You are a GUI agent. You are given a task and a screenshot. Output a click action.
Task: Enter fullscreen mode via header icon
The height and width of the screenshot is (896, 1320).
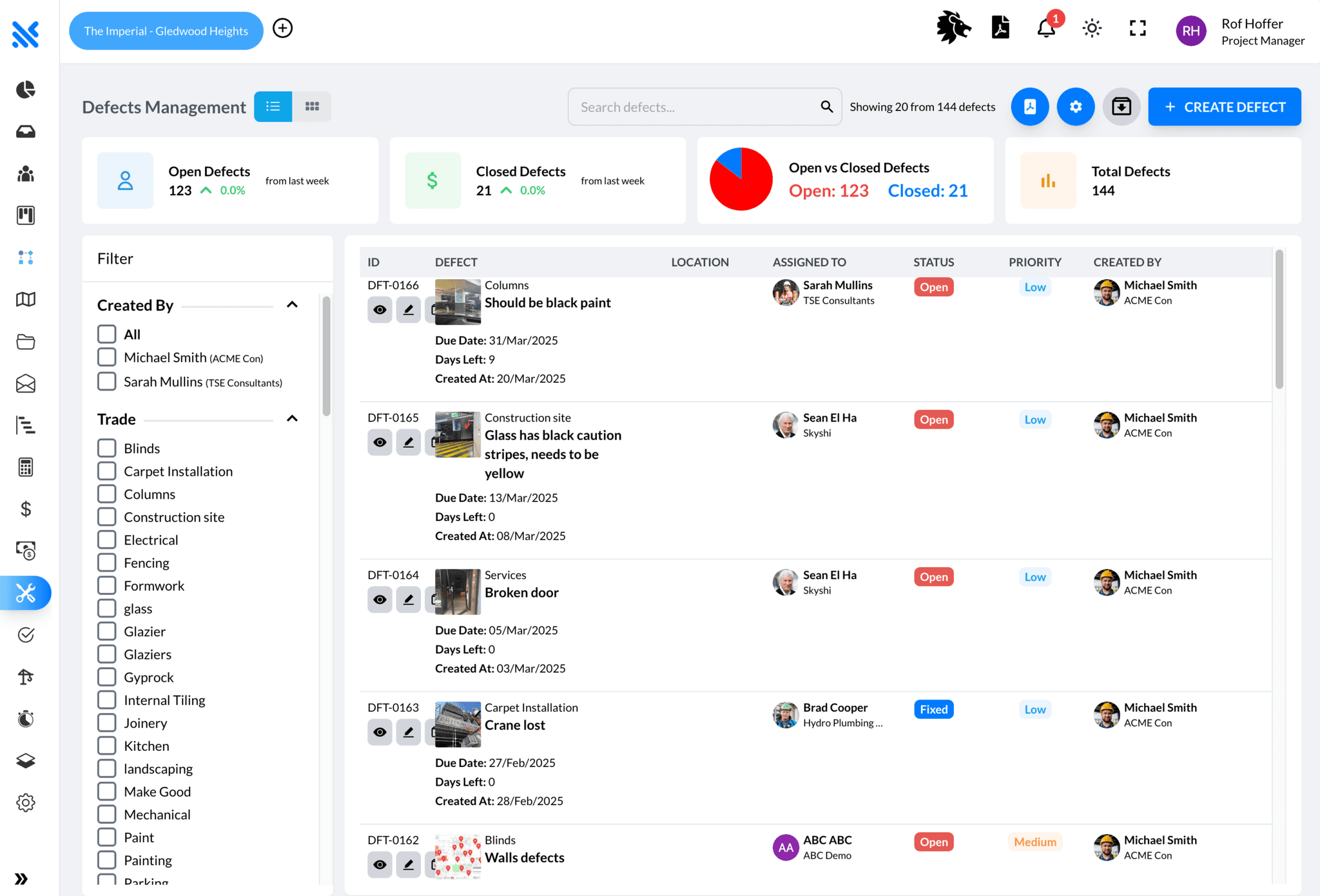tap(1138, 29)
